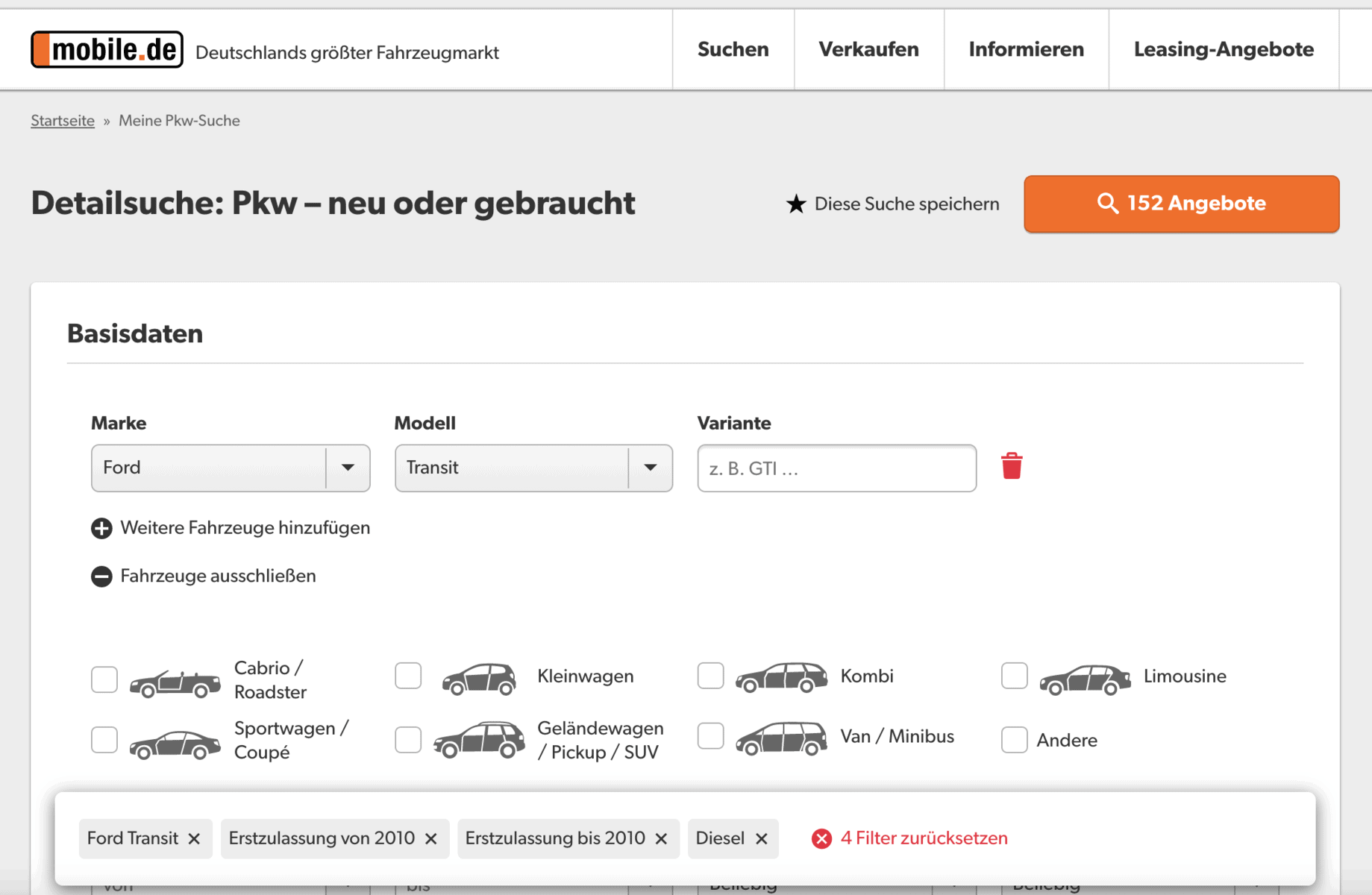This screenshot has height=895, width=1372.
Task: Check the Kombi checkbox
Action: [x=710, y=676]
